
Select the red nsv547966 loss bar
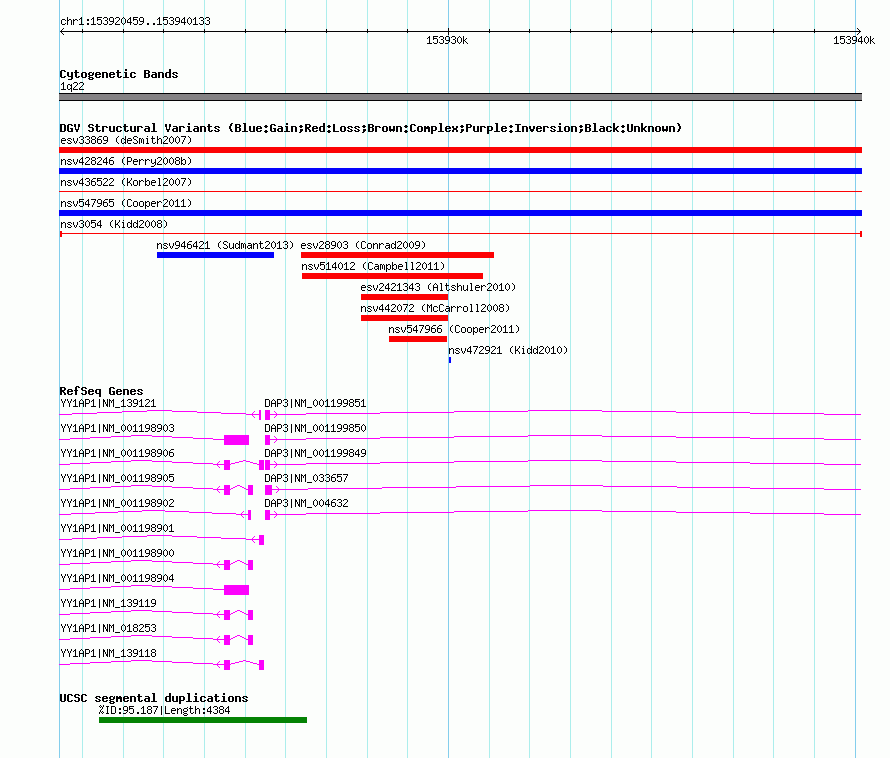click(418, 339)
